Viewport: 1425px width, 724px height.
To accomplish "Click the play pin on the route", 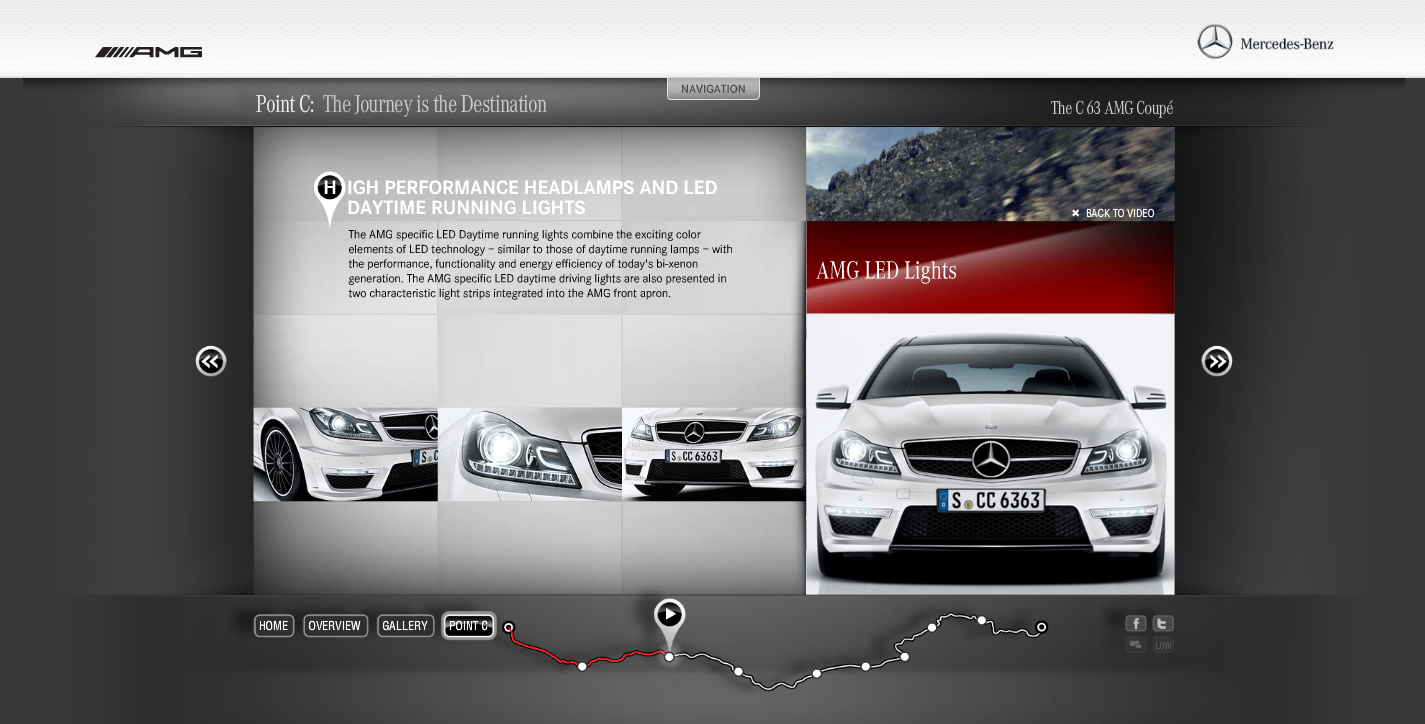I will pos(670,615).
